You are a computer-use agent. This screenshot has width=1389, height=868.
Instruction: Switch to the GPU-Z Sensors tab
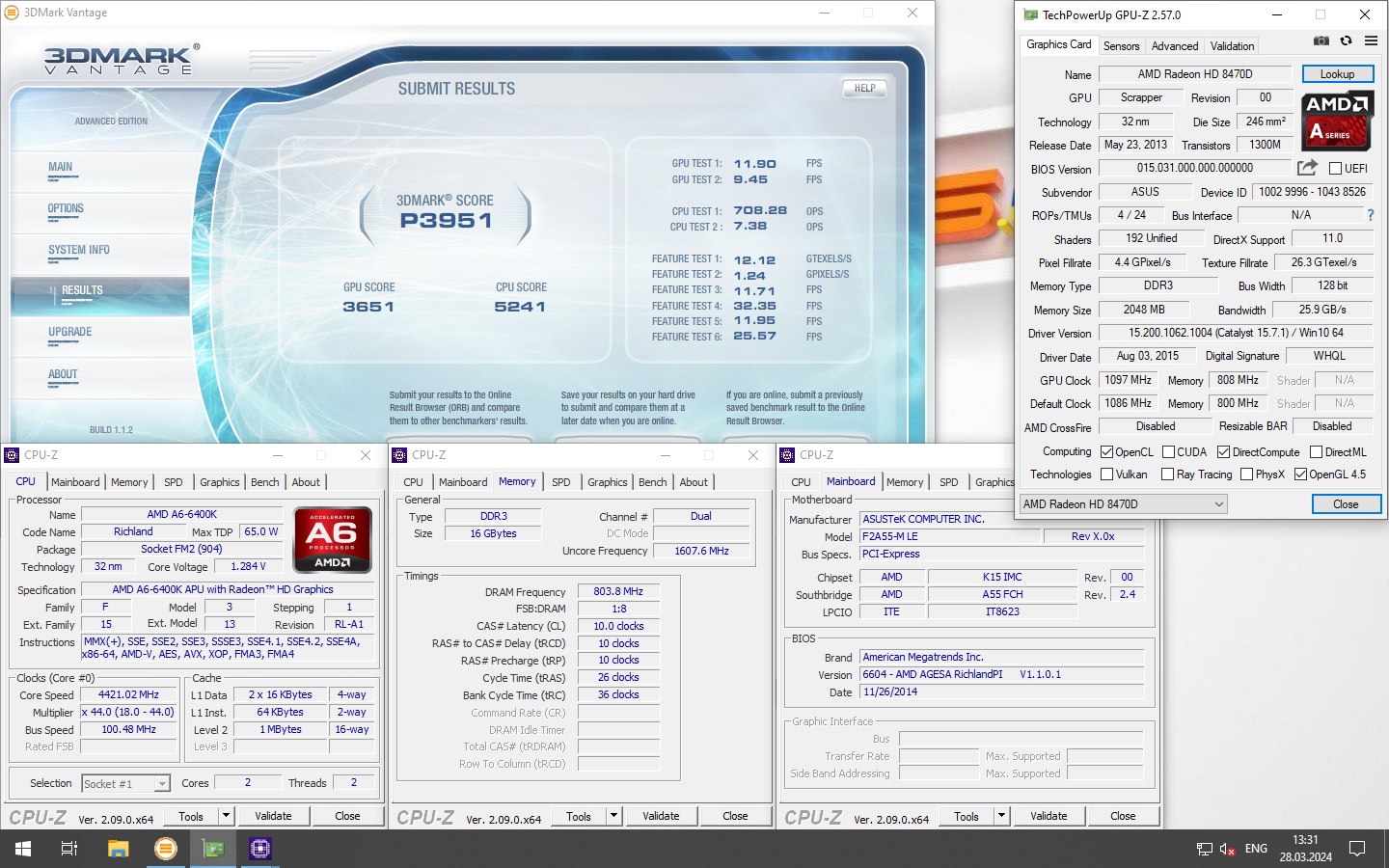[x=1121, y=46]
